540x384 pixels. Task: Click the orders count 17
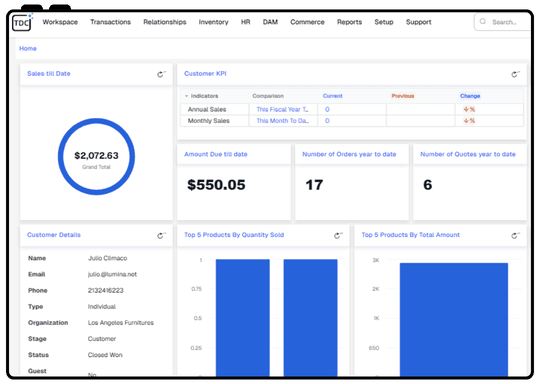click(314, 185)
